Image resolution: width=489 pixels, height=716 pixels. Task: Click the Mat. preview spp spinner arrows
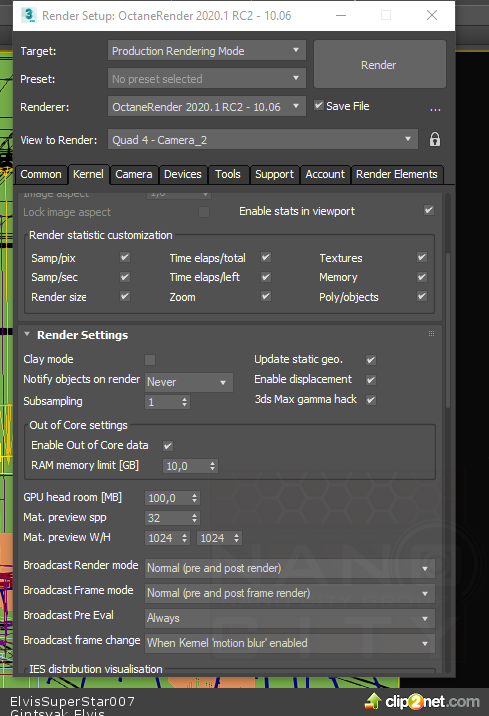195,518
